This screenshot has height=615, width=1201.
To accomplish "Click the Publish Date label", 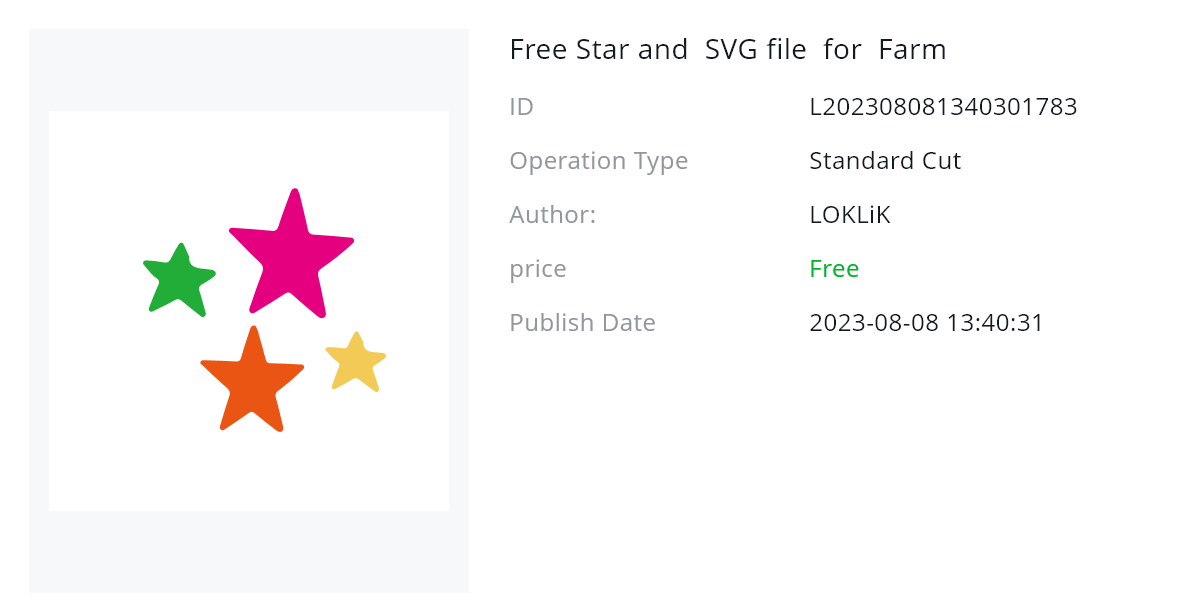I will [582, 323].
